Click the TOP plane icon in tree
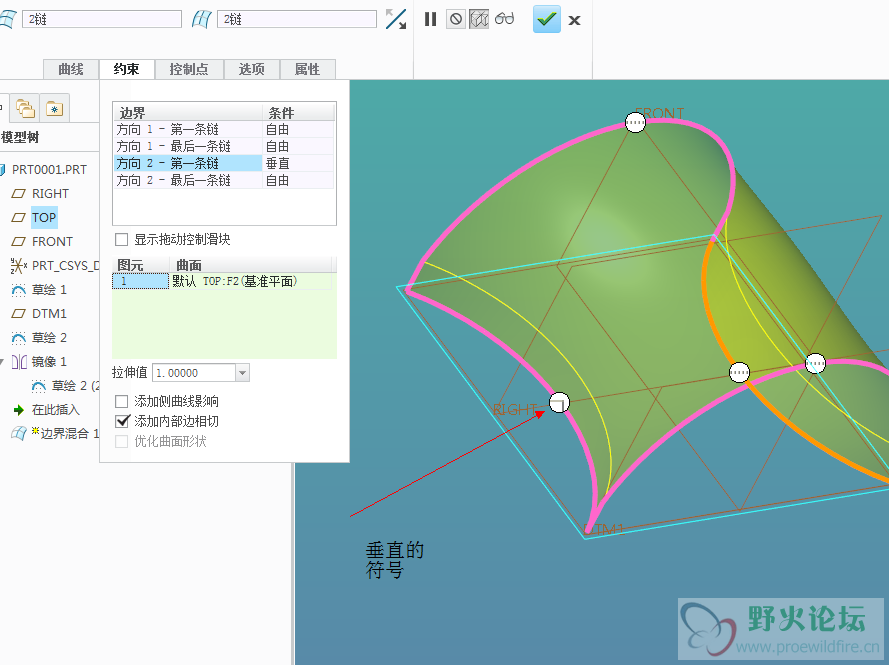The height and width of the screenshot is (665, 889). [19, 218]
